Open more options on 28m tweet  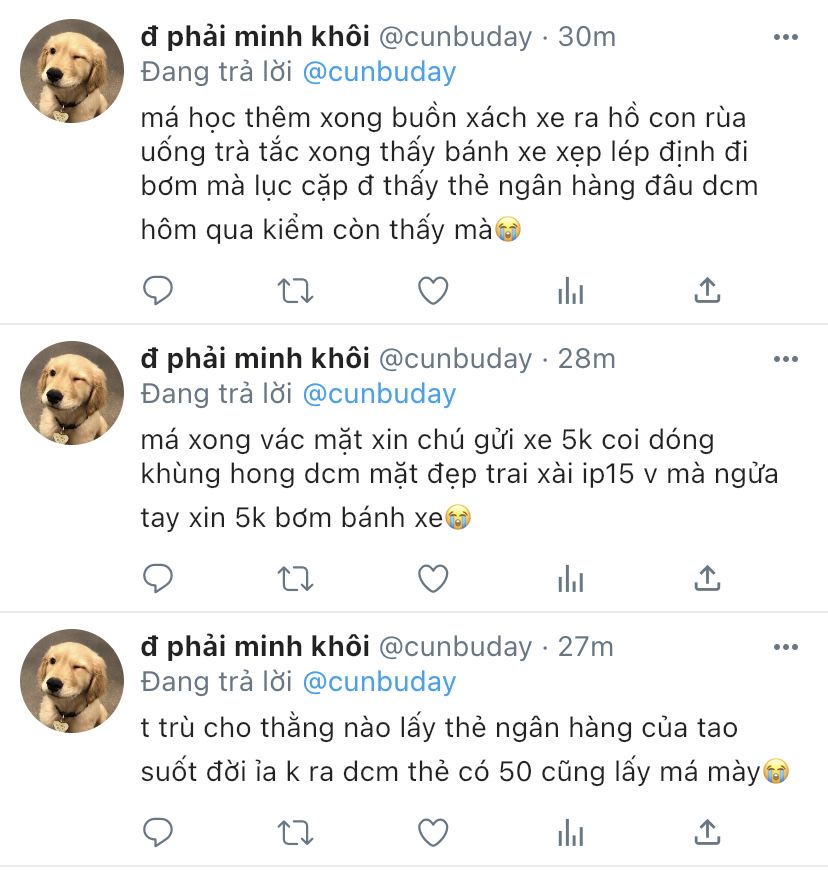tap(786, 358)
